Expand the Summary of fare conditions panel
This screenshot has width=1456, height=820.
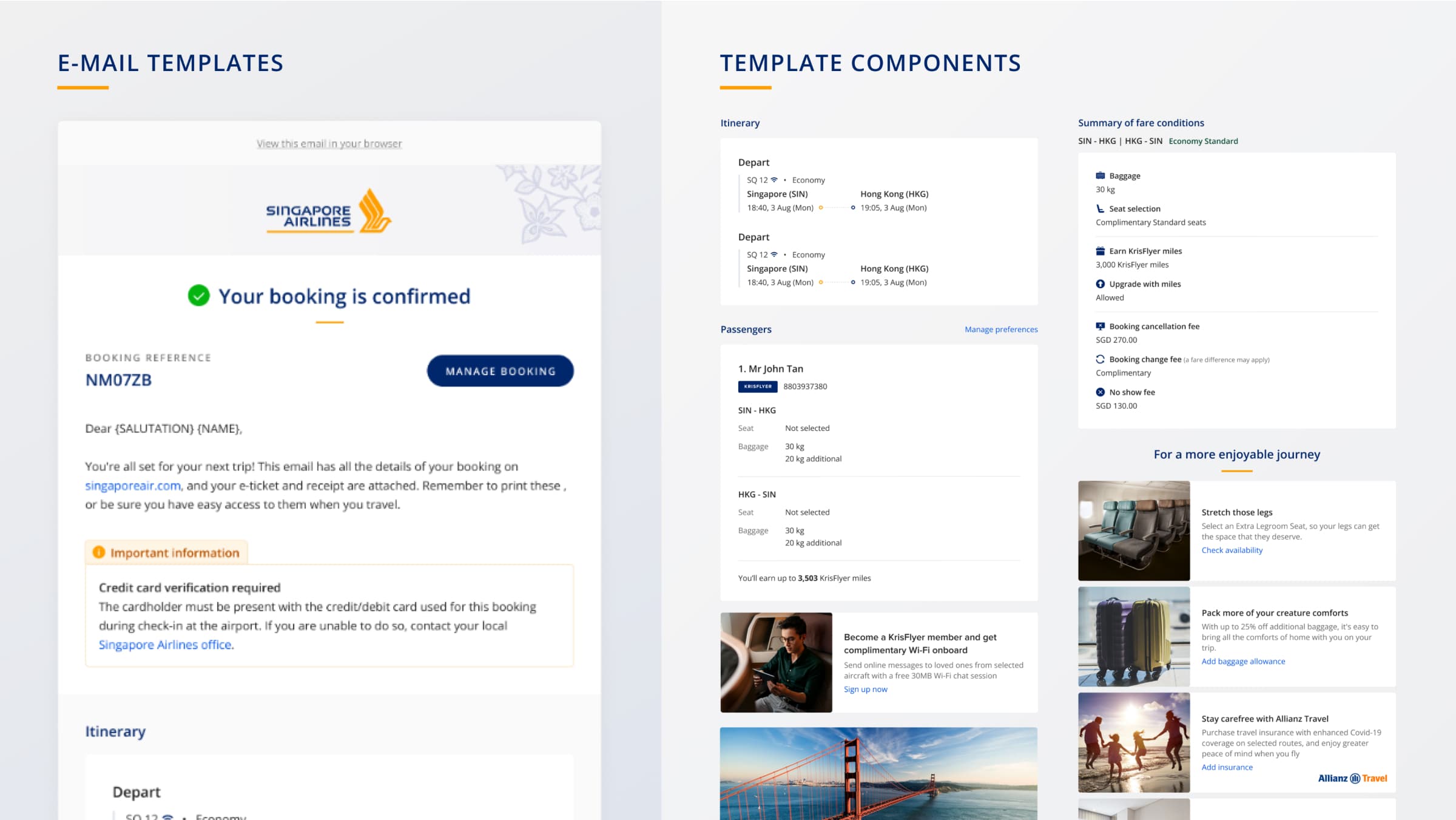tap(1141, 121)
